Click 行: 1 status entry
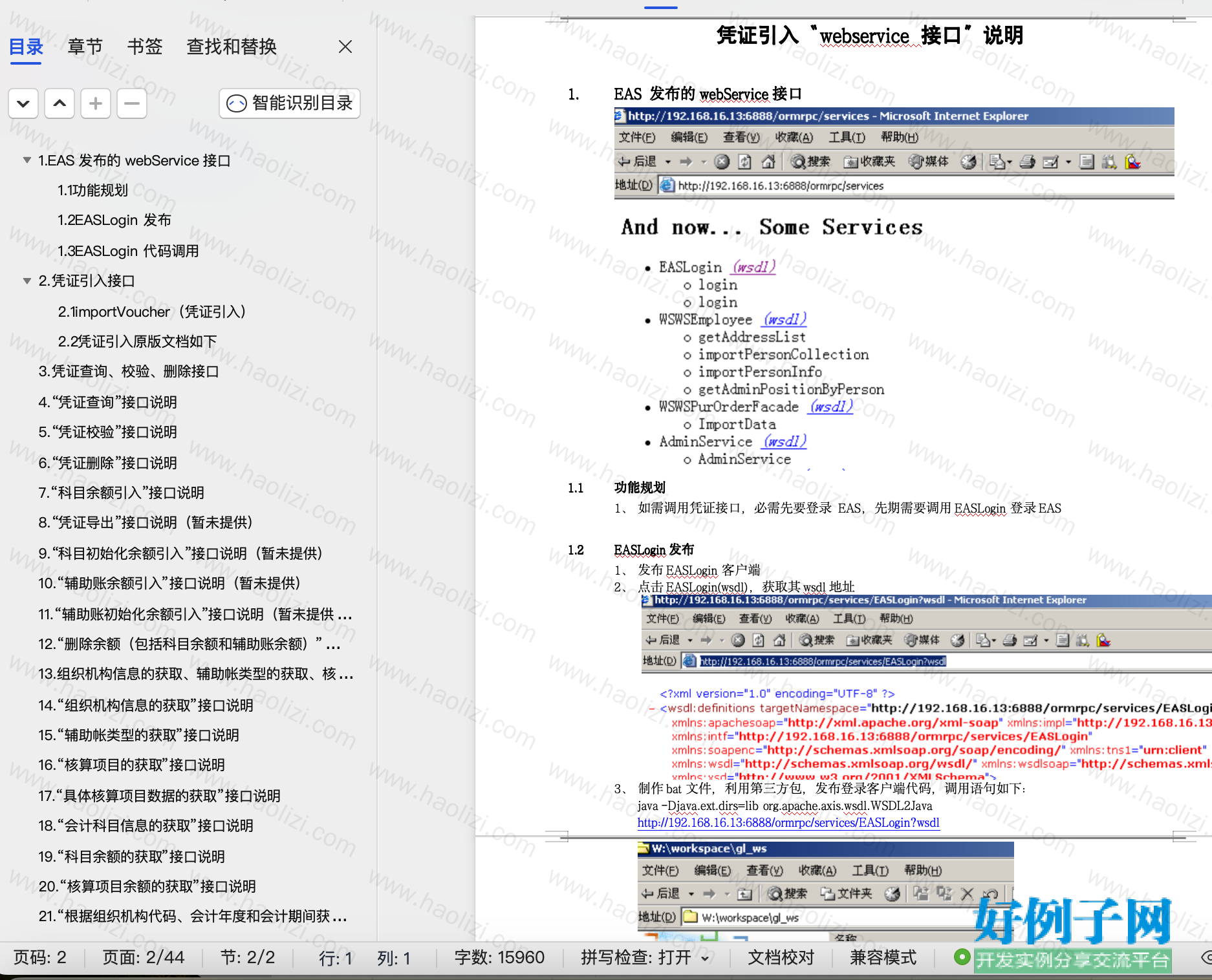 tap(336, 958)
